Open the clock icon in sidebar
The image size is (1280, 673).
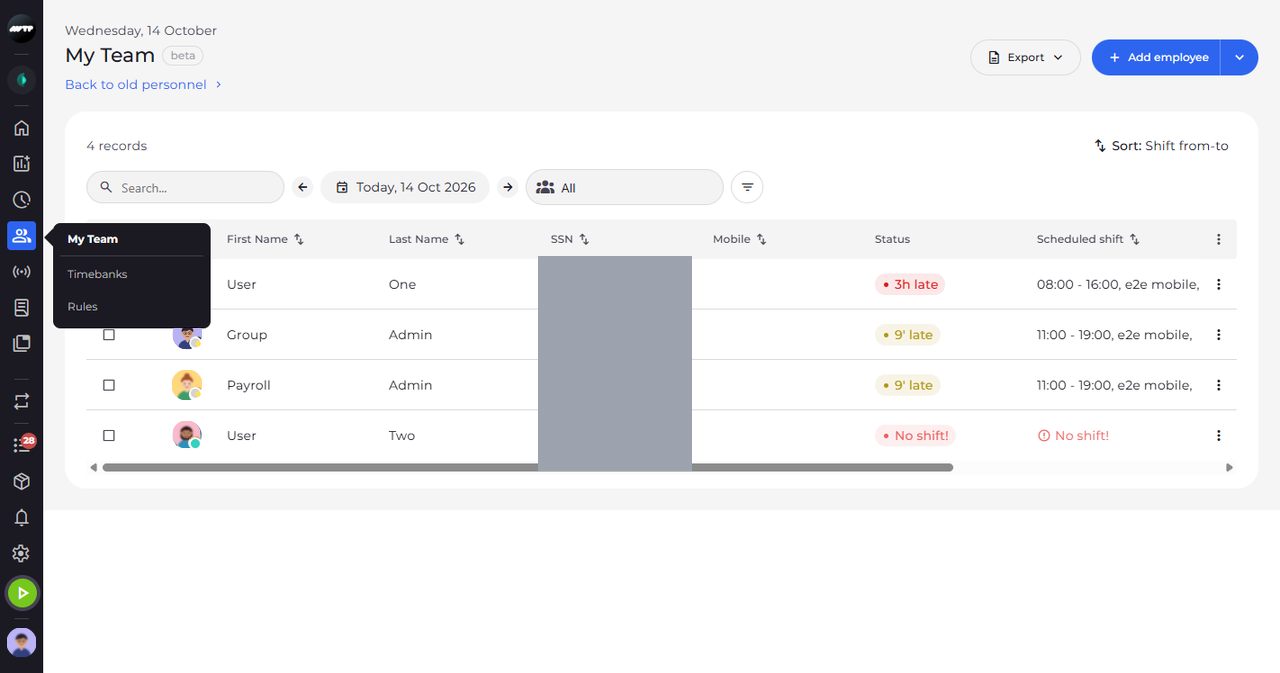[21, 200]
